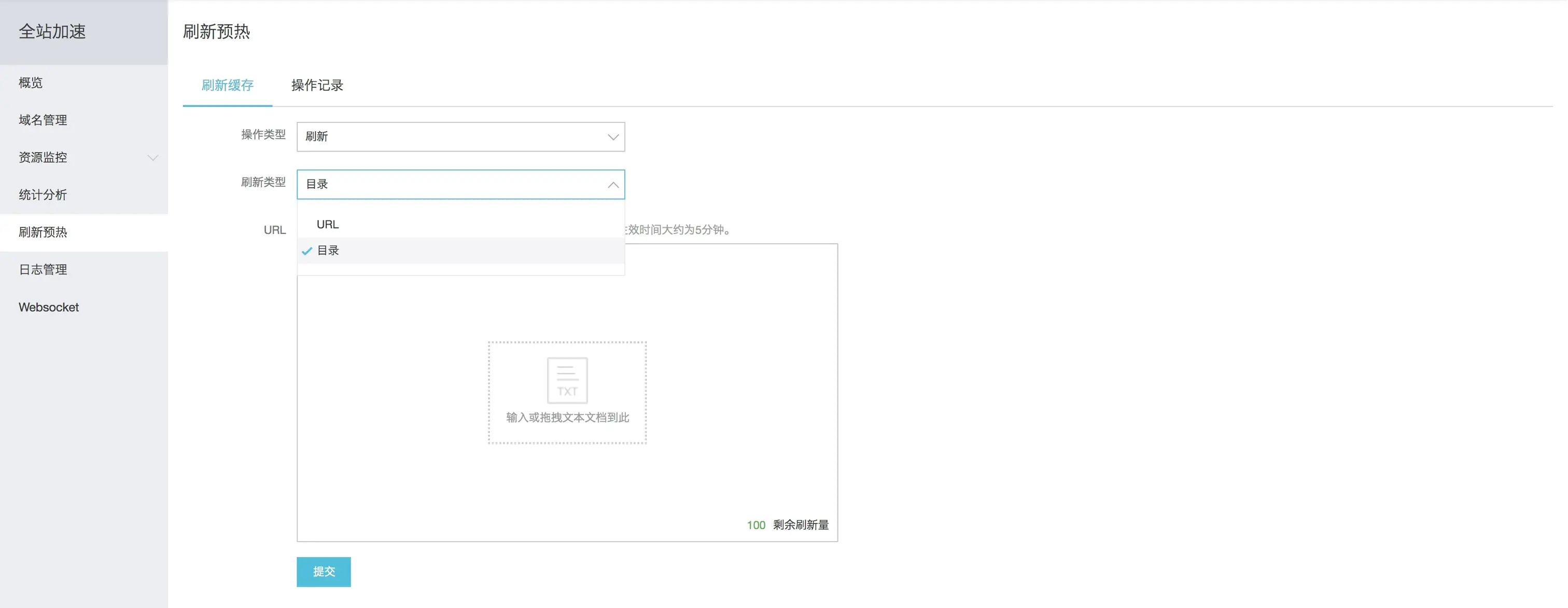Screen dimensions: 1568x608
Task: Open 日志管理 in the sidebar
Action: [43, 269]
